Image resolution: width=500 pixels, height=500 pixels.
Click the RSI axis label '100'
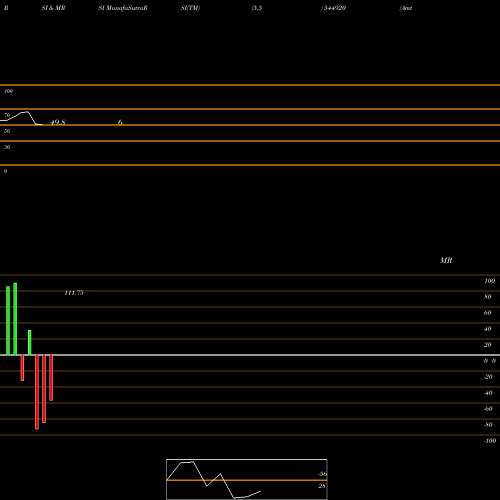[x=8, y=91]
